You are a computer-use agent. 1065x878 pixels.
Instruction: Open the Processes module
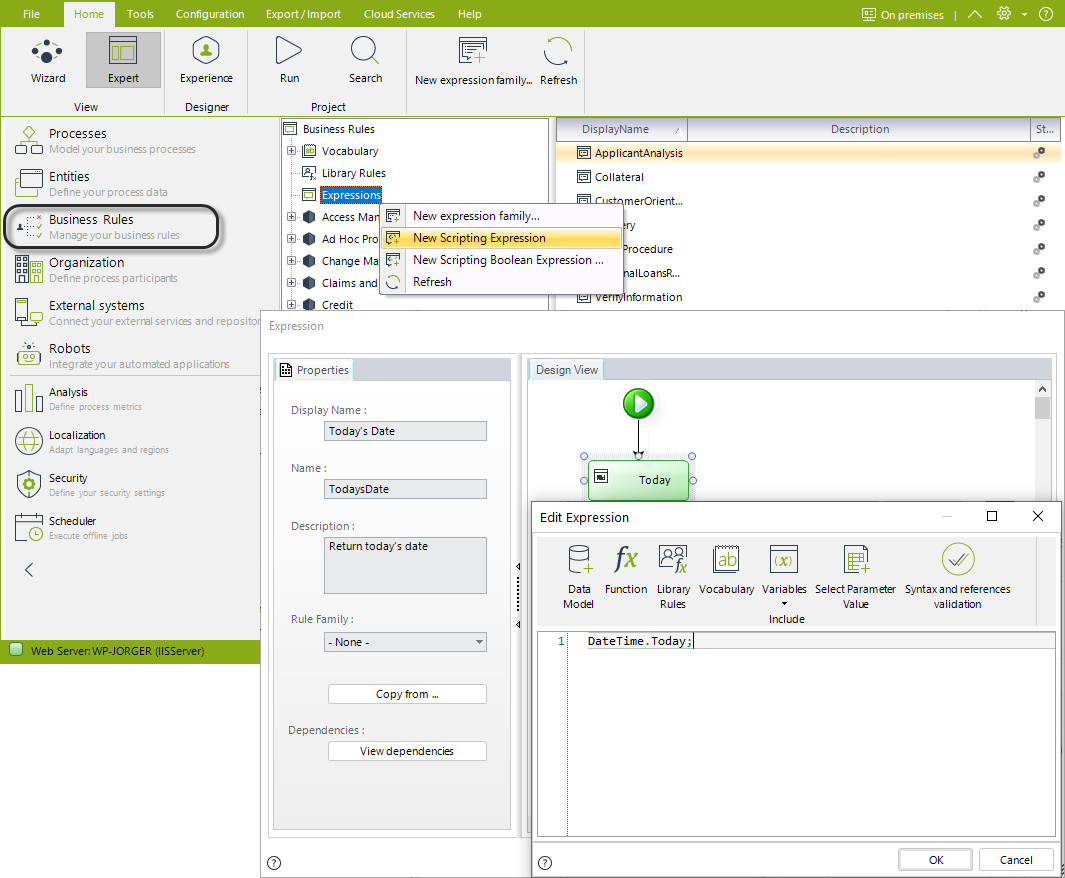point(105,141)
